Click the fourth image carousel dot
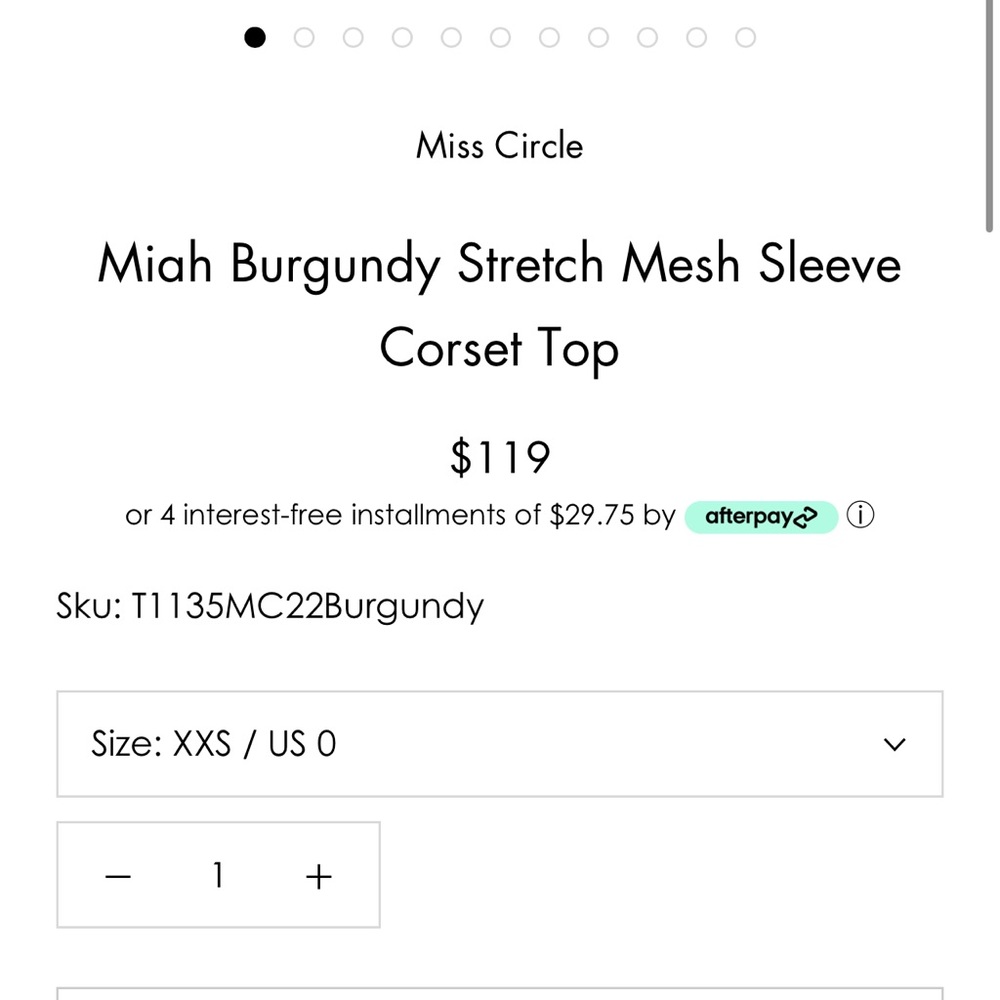Image resolution: width=1000 pixels, height=1000 pixels. coord(403,37)
